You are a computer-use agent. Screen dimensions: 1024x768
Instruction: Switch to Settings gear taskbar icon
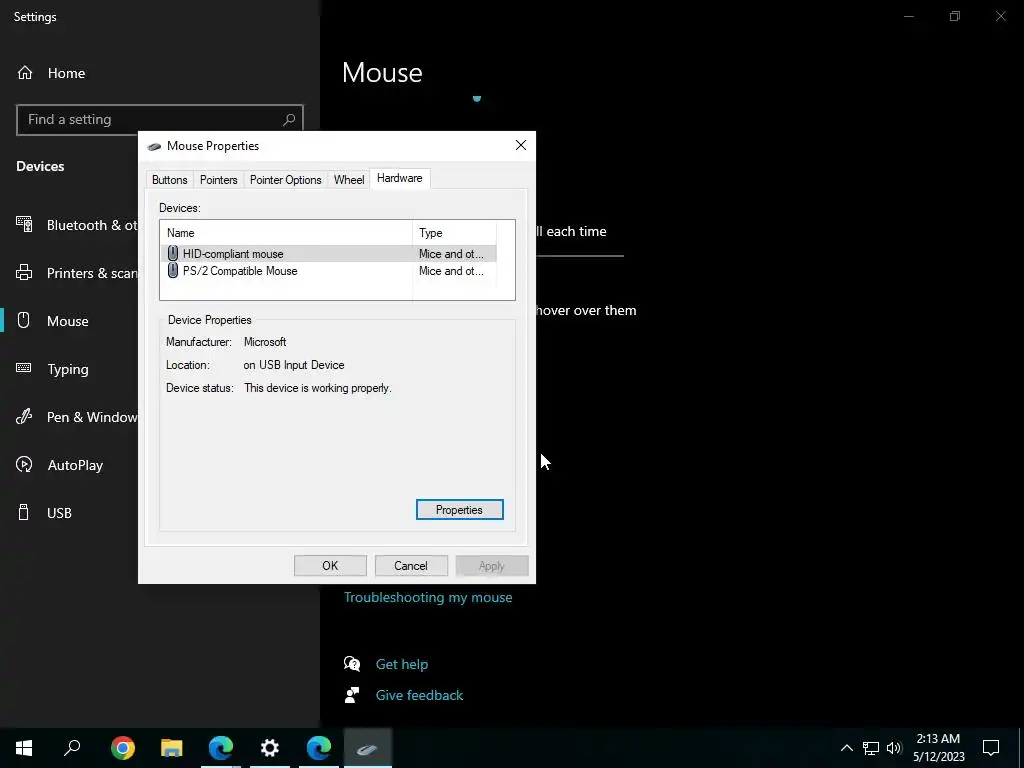[270, 748]
